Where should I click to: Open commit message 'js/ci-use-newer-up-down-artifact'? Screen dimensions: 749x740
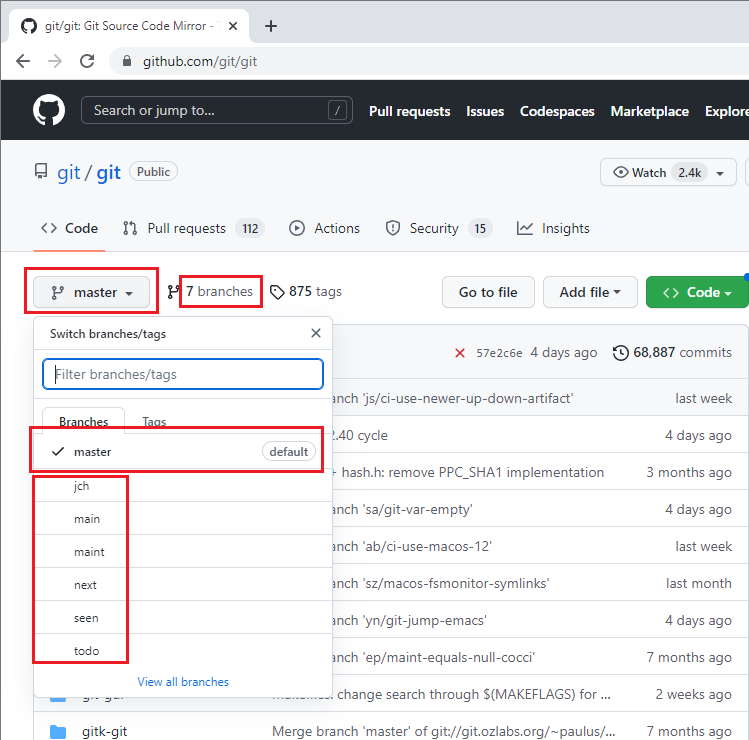[x=452, y=398]
